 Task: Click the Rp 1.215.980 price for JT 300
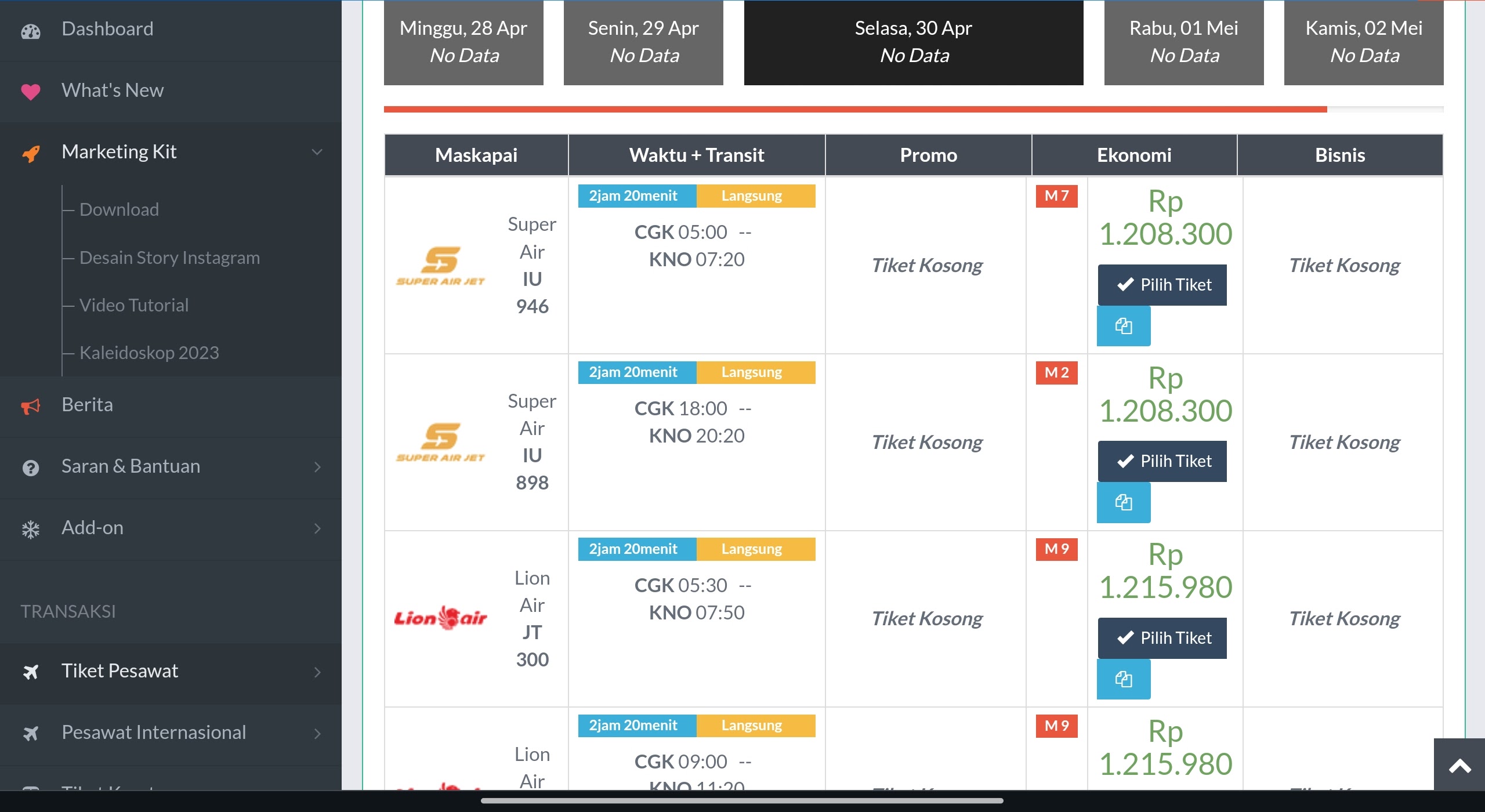[1165, 571]
